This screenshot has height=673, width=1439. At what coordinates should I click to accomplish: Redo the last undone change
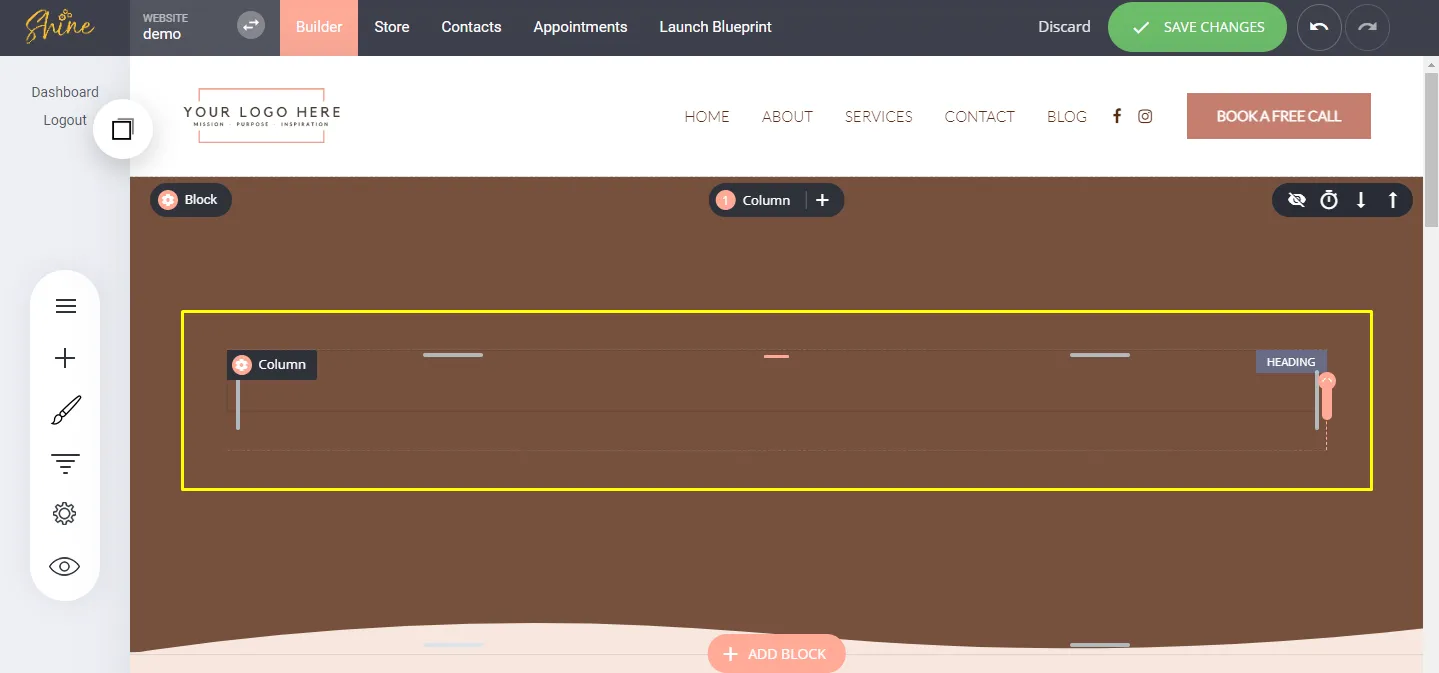pos(1367,27)
